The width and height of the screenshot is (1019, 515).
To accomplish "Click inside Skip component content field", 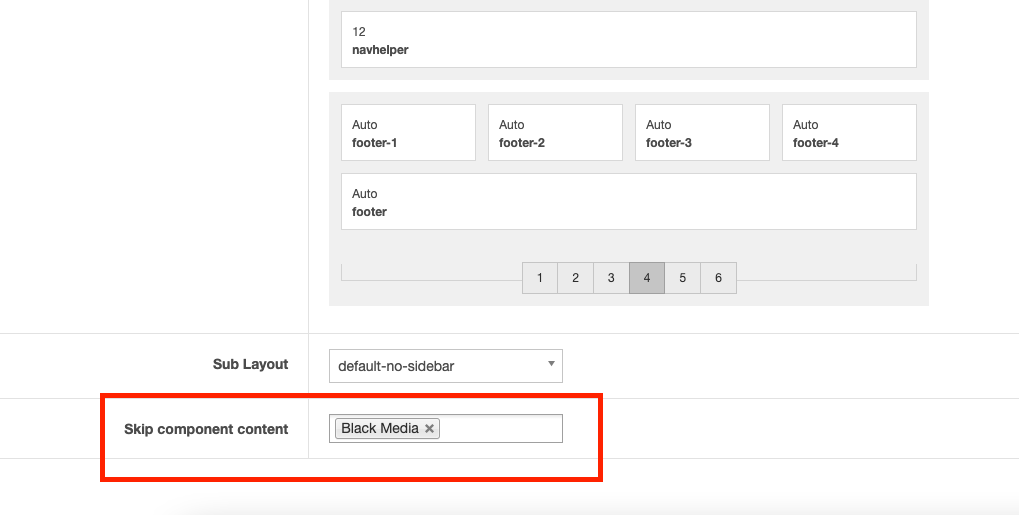I will [500, 429].
